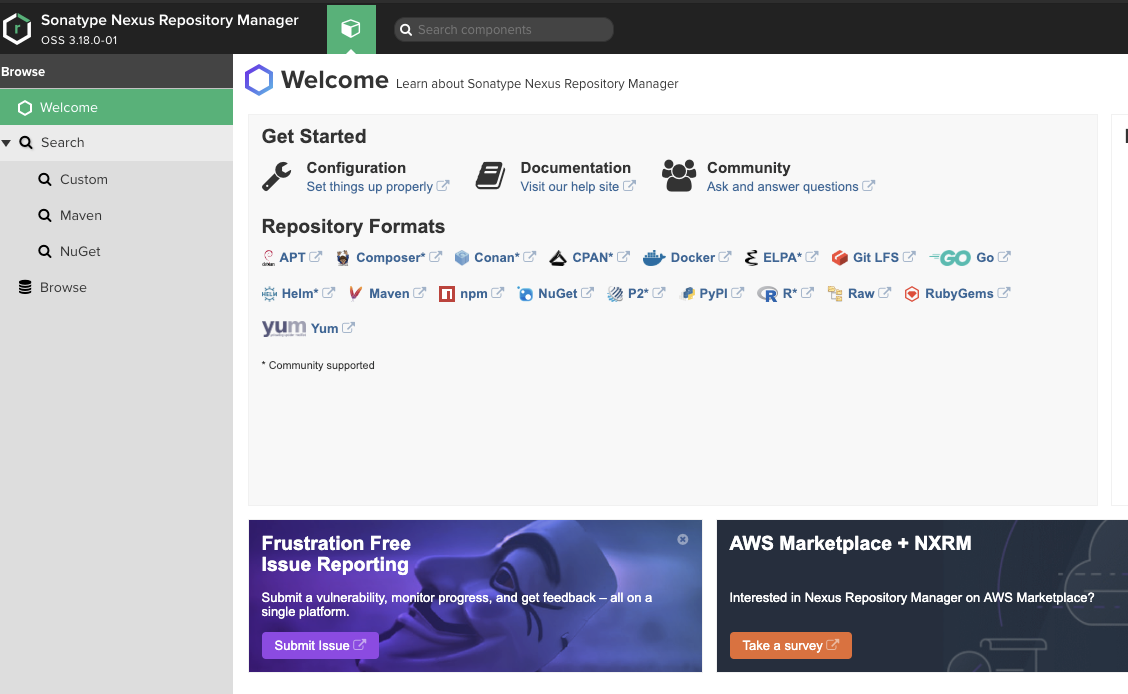Viewport: 1128px width, 694px height.
Task: Click the Configuration wrench icon
Action: pos(277,176)
